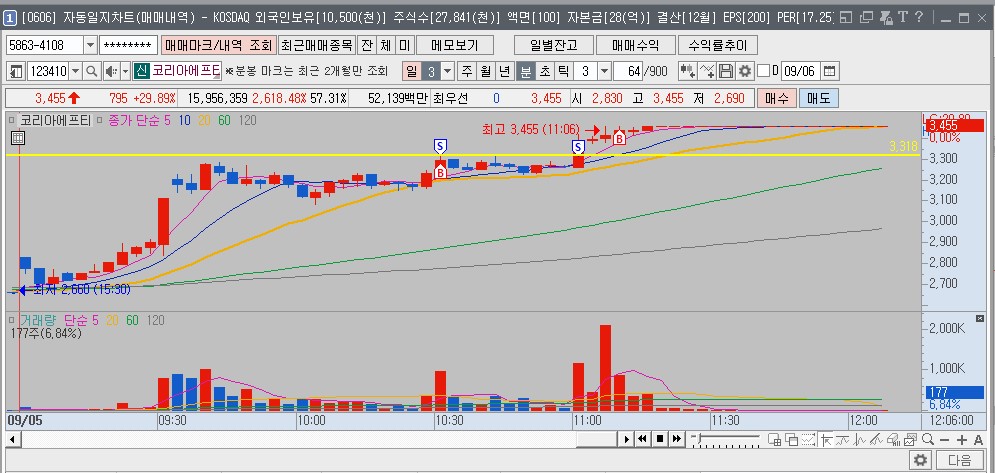The width and height of the screenshot is (995, 473).
Task: Toggle the 월 monthly period button
Action: point(485,71)
